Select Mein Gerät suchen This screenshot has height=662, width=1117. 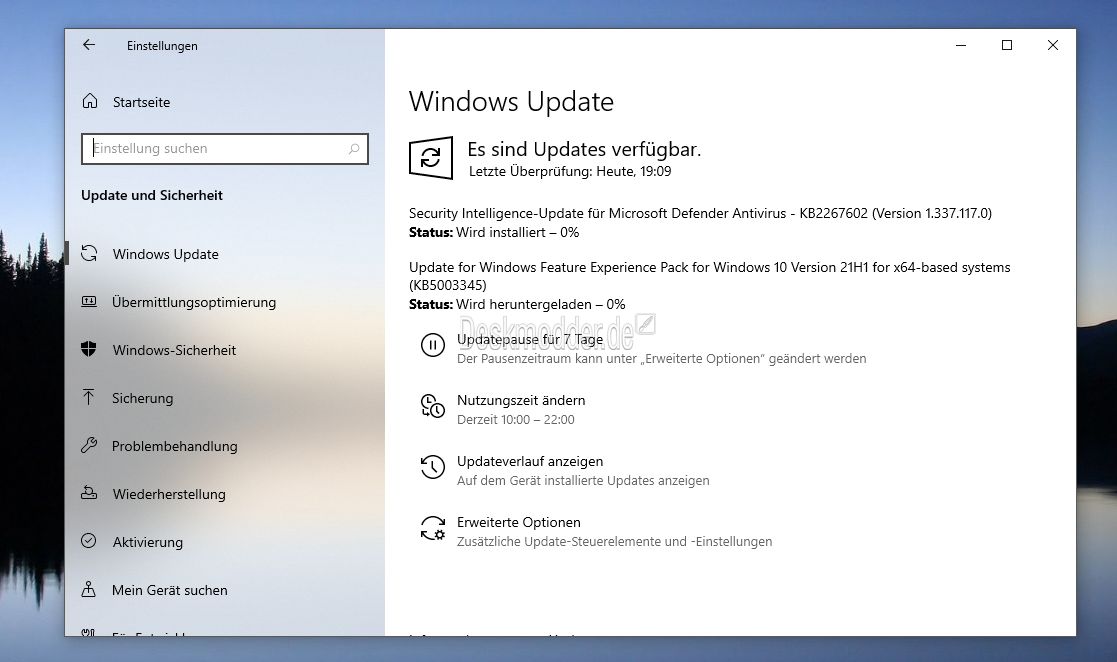click(170, 590)
